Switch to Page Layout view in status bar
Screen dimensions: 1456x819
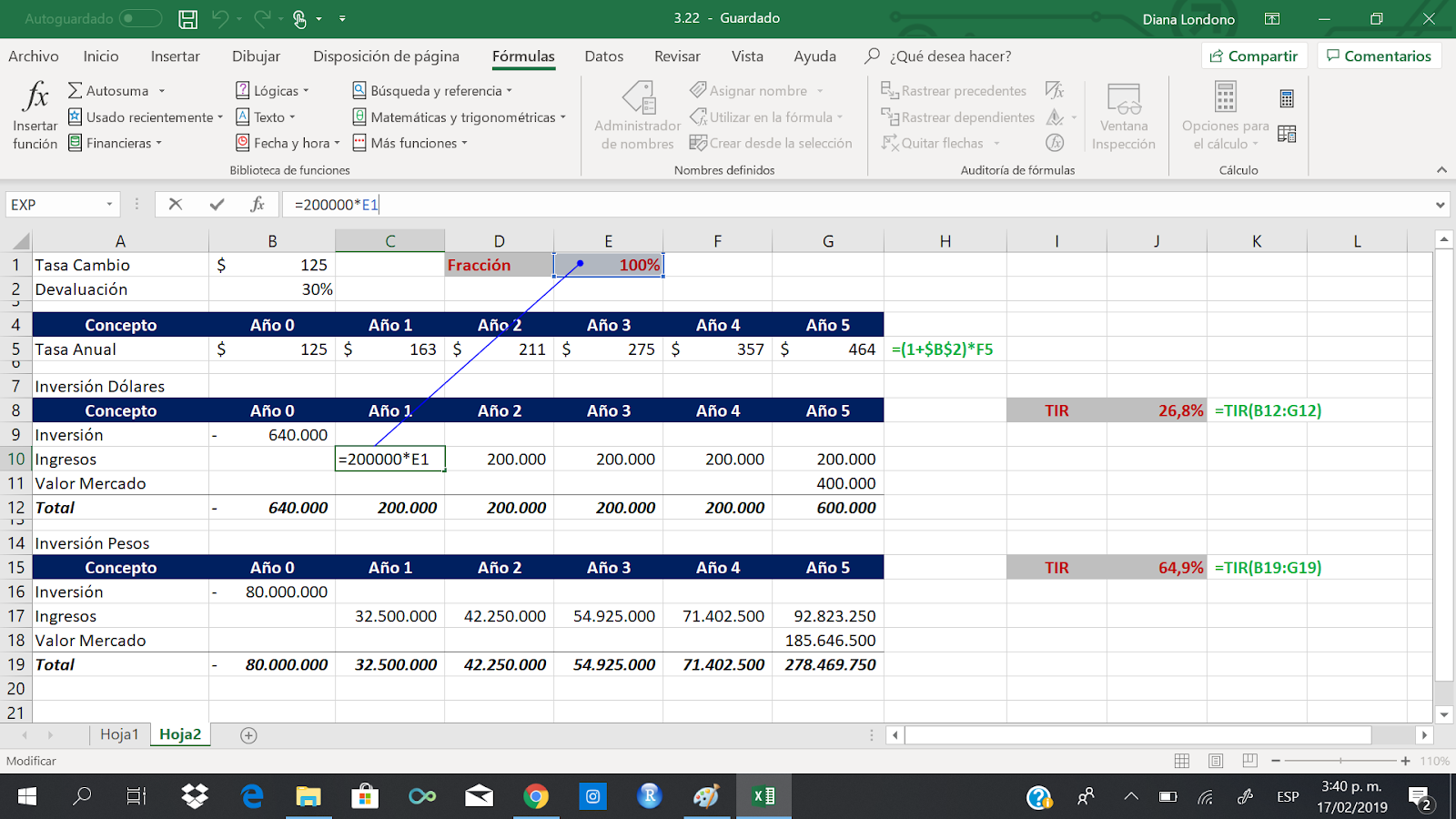(x=1215, y=761)
